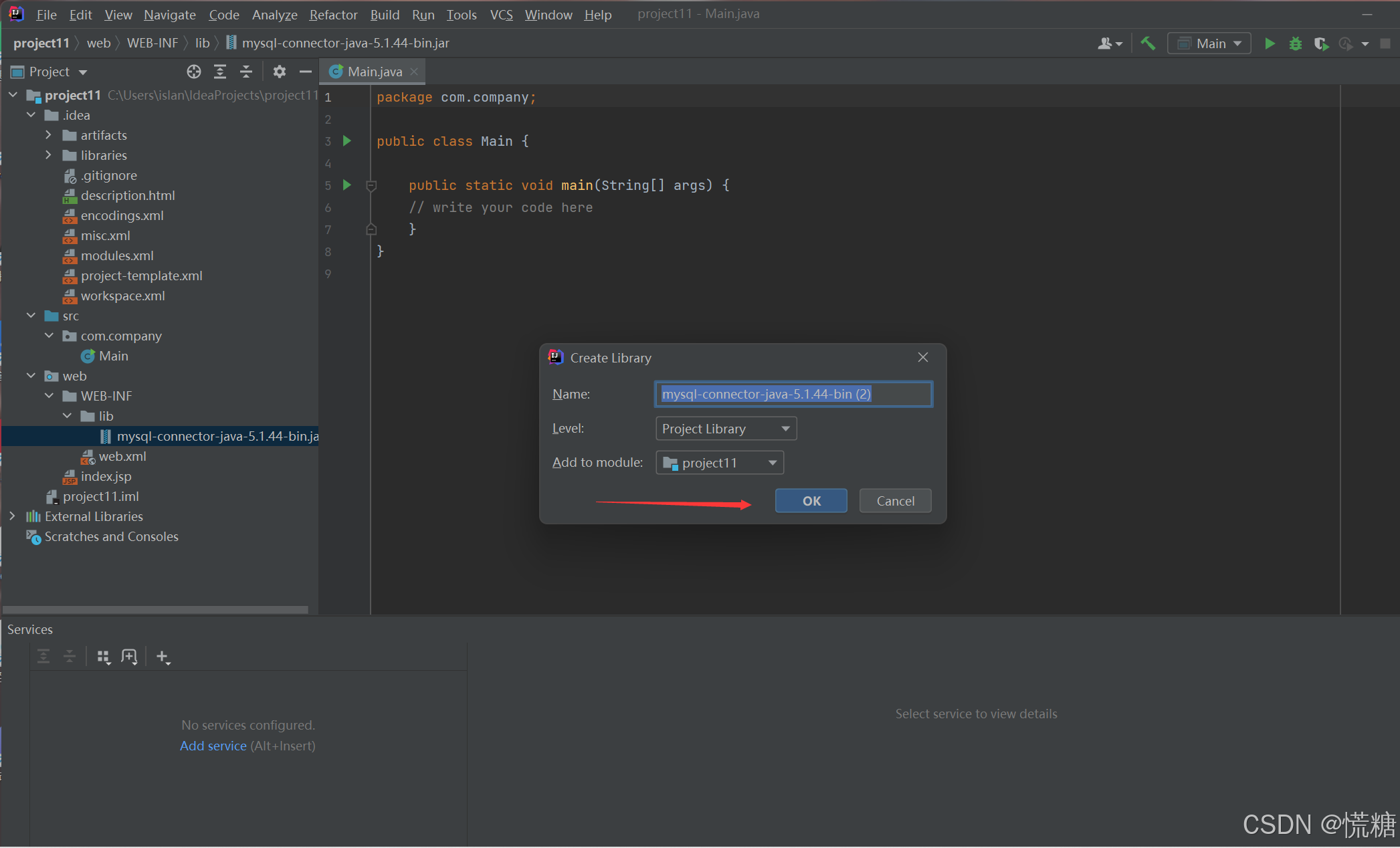Open the profiler run icon
This screenshot has height=848, width=1400.
1345,43
